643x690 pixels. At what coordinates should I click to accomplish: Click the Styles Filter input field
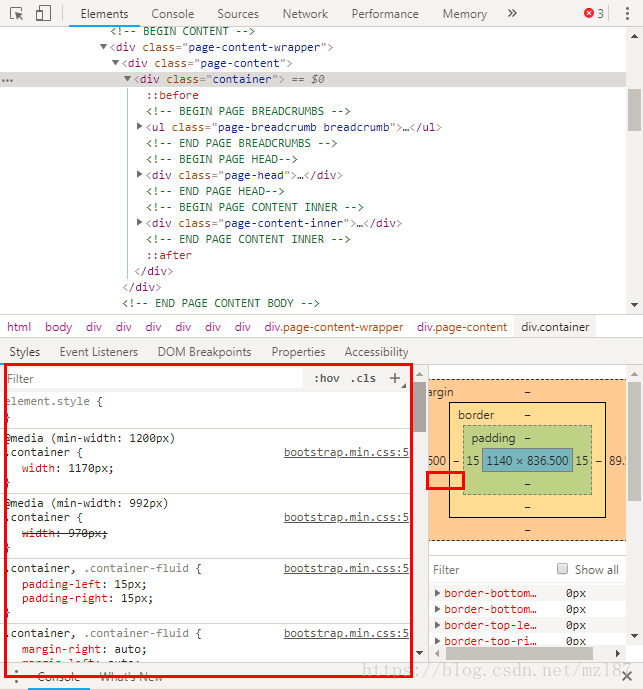point(154,379)
